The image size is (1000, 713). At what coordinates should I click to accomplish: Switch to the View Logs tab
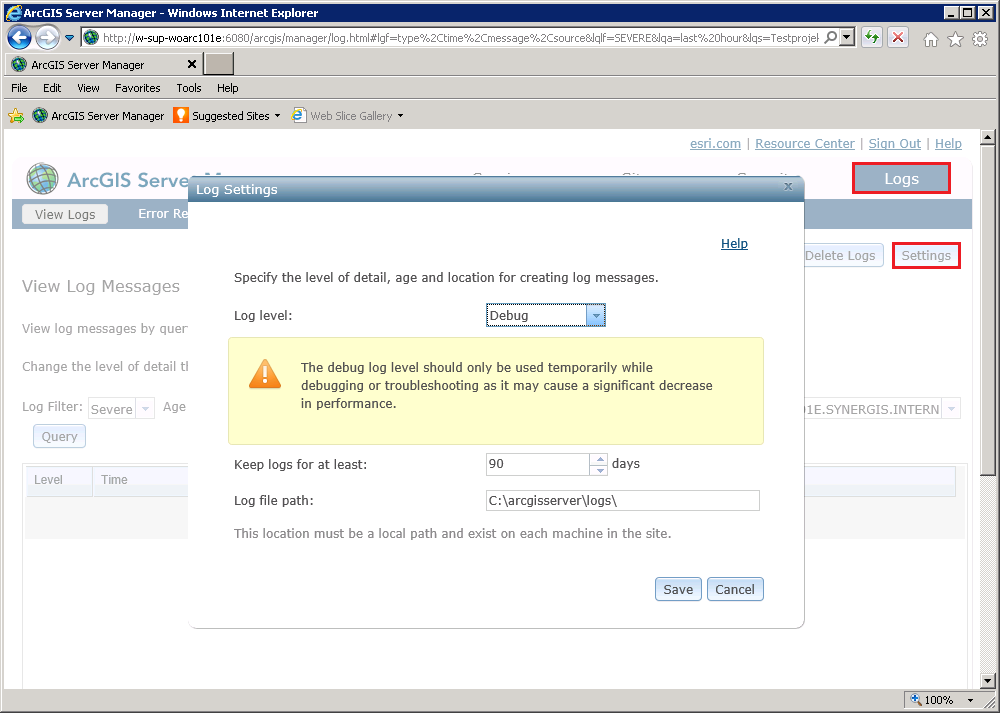pos(64,213)
